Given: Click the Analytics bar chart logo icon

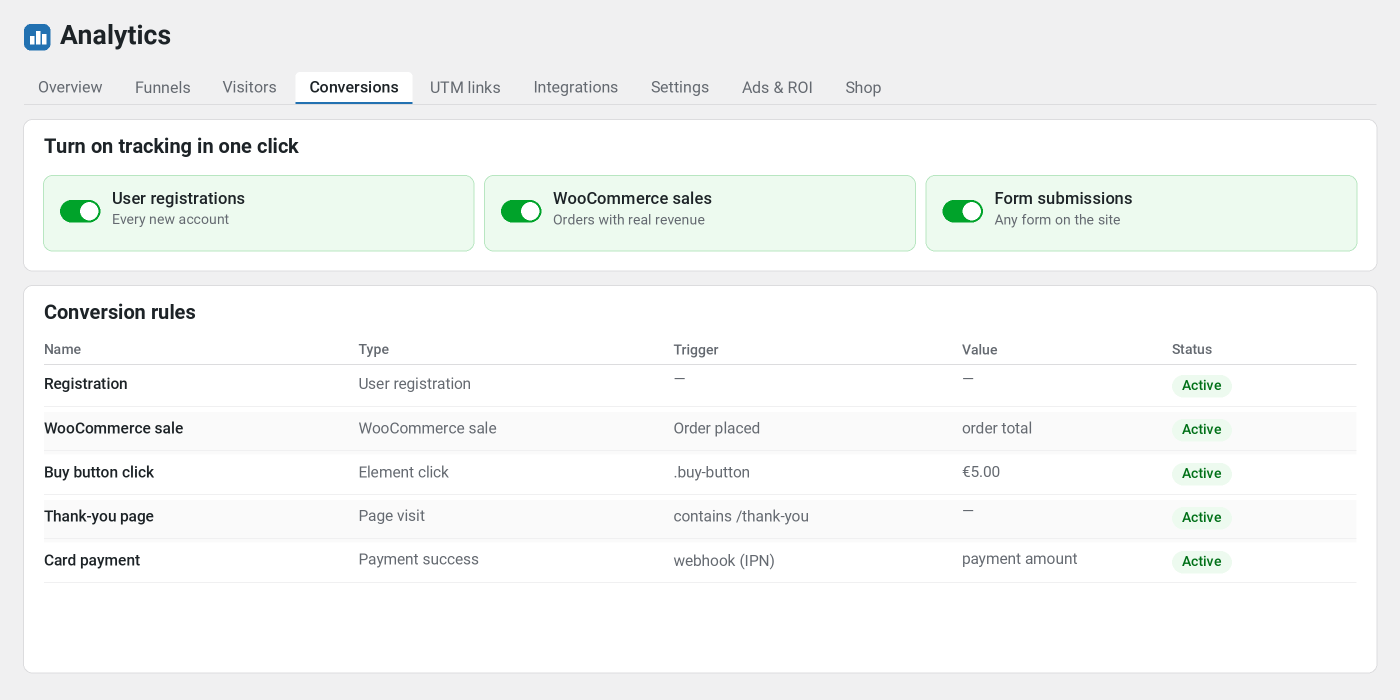Looking at the screenshot, I should [37, 37].
